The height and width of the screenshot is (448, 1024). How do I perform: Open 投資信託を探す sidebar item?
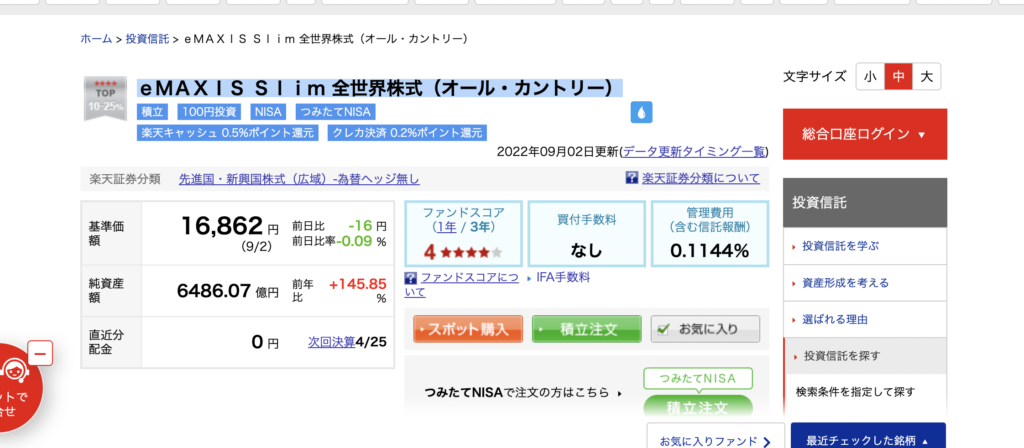[865, 356]
